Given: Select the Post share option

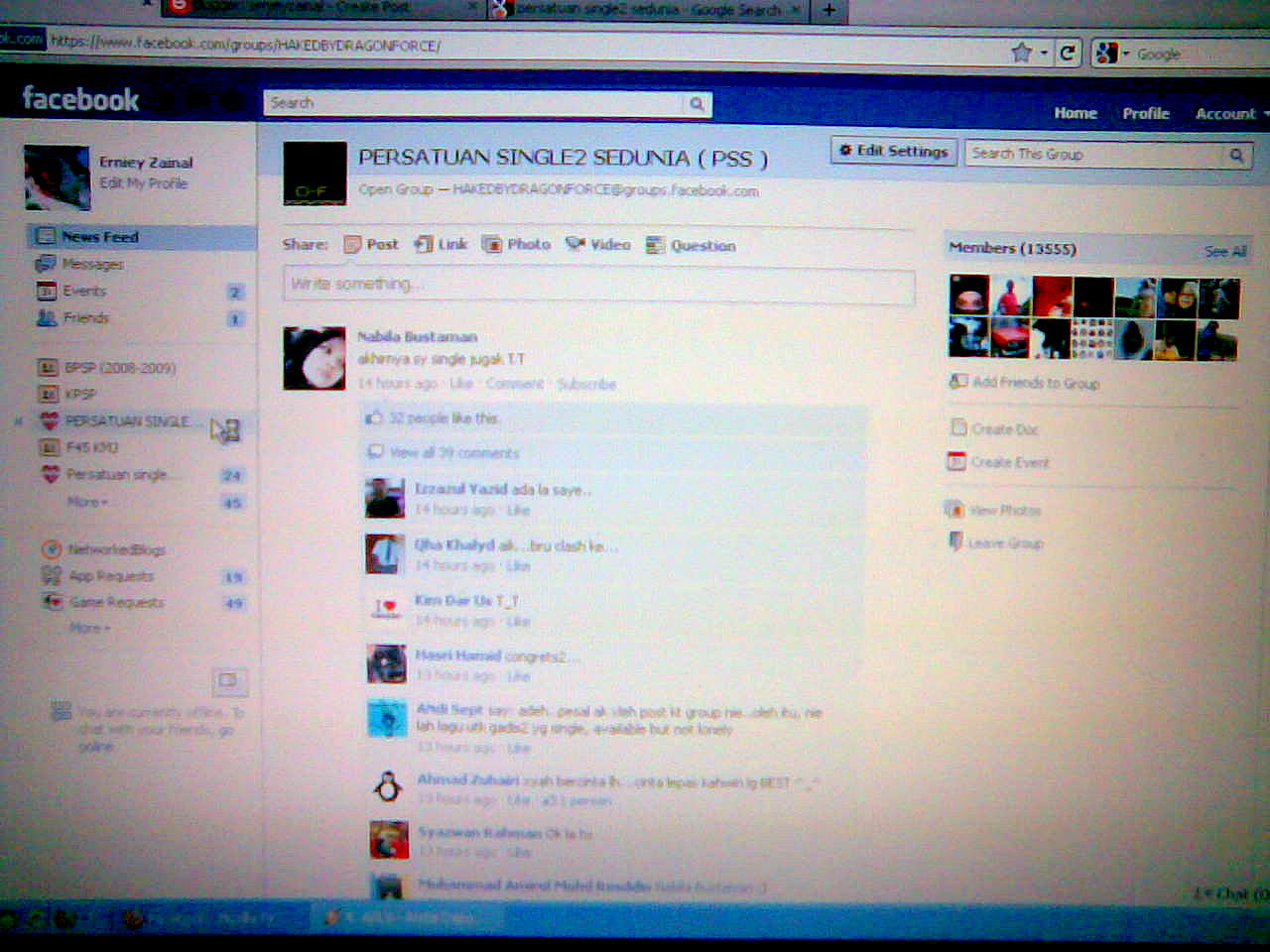Looking at the screenshot, I should (371, 245).
